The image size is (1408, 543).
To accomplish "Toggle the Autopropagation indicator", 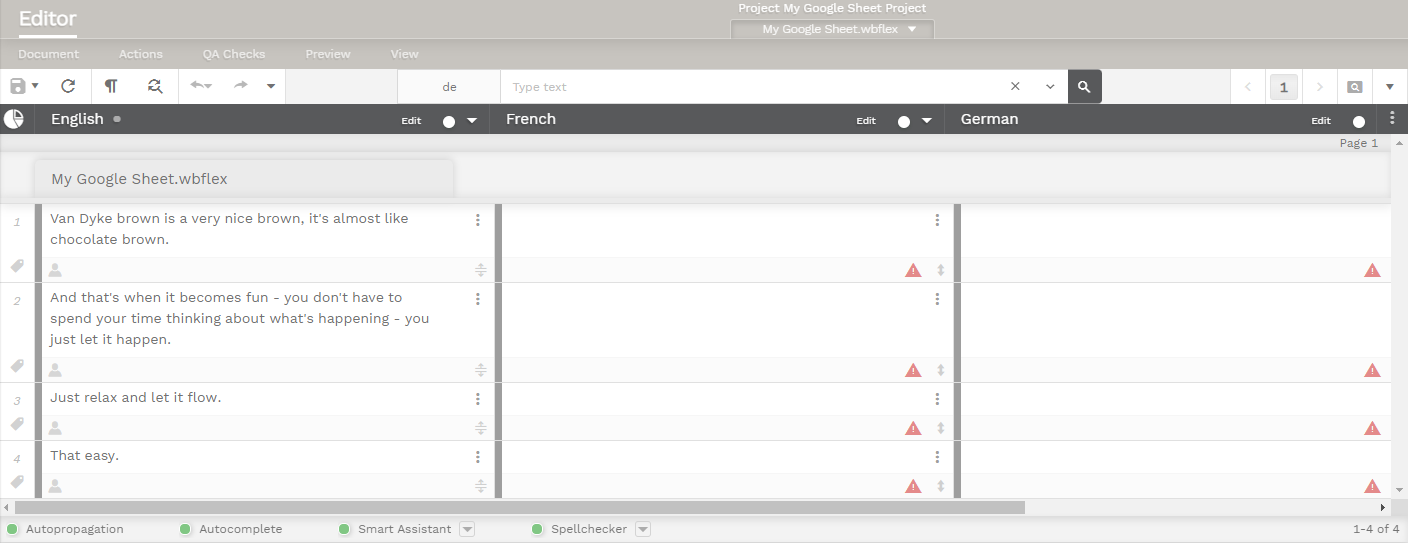I will [x=13, y=529].
